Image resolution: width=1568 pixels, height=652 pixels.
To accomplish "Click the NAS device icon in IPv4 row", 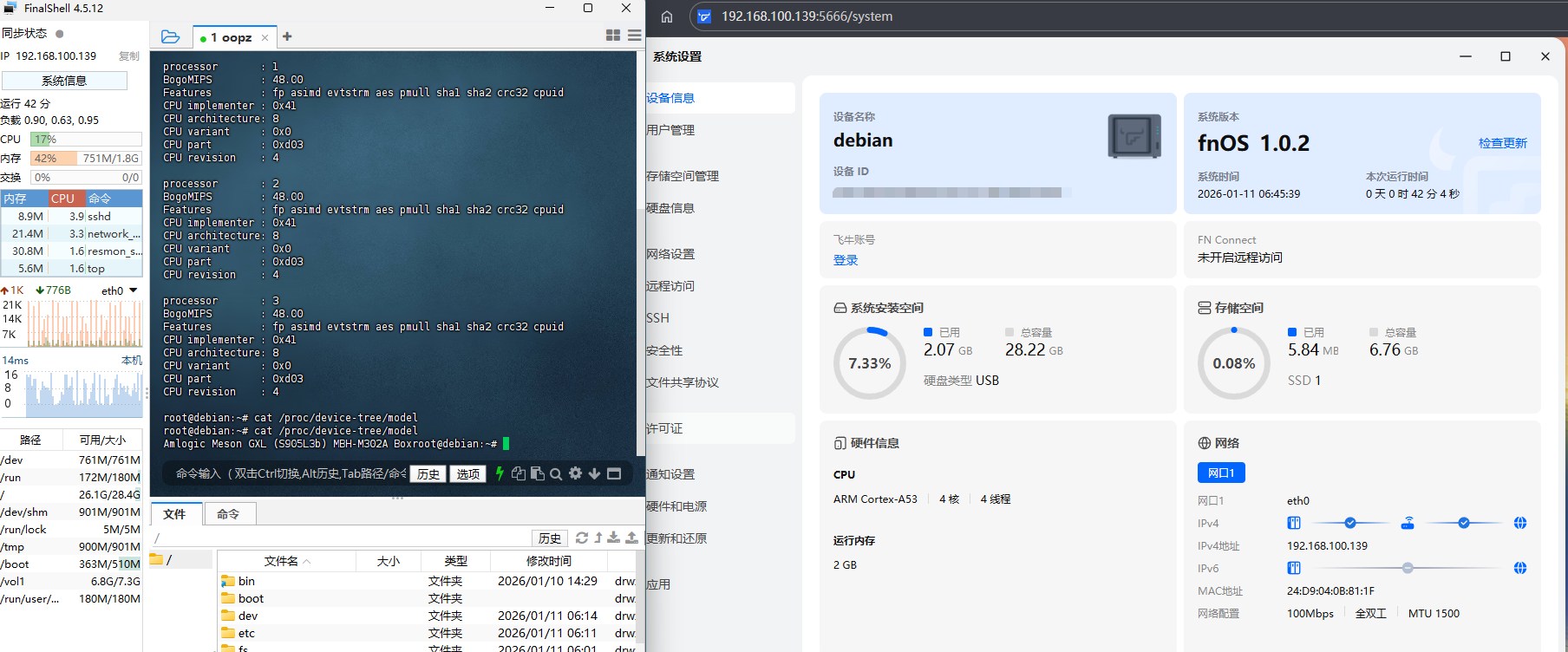I will (x=1294, y=523).
